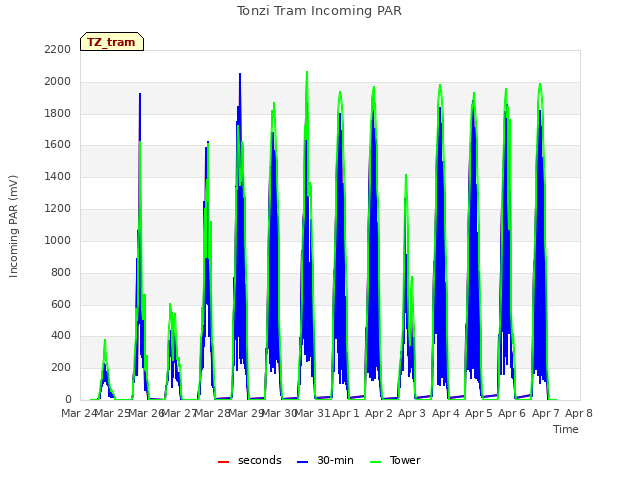Toggle the seconds legend entry
The height and width of the screenshot is (480, 640).
[250, 460]
